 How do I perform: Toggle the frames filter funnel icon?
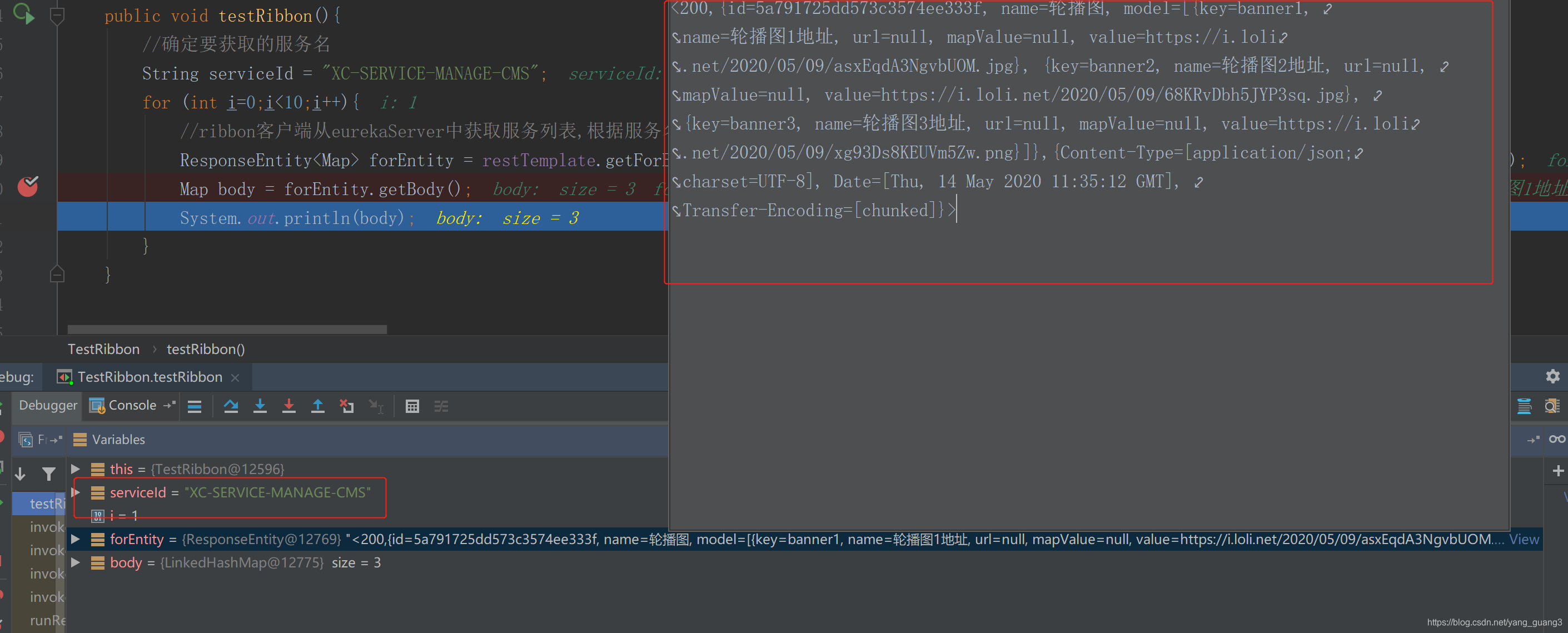49,473
